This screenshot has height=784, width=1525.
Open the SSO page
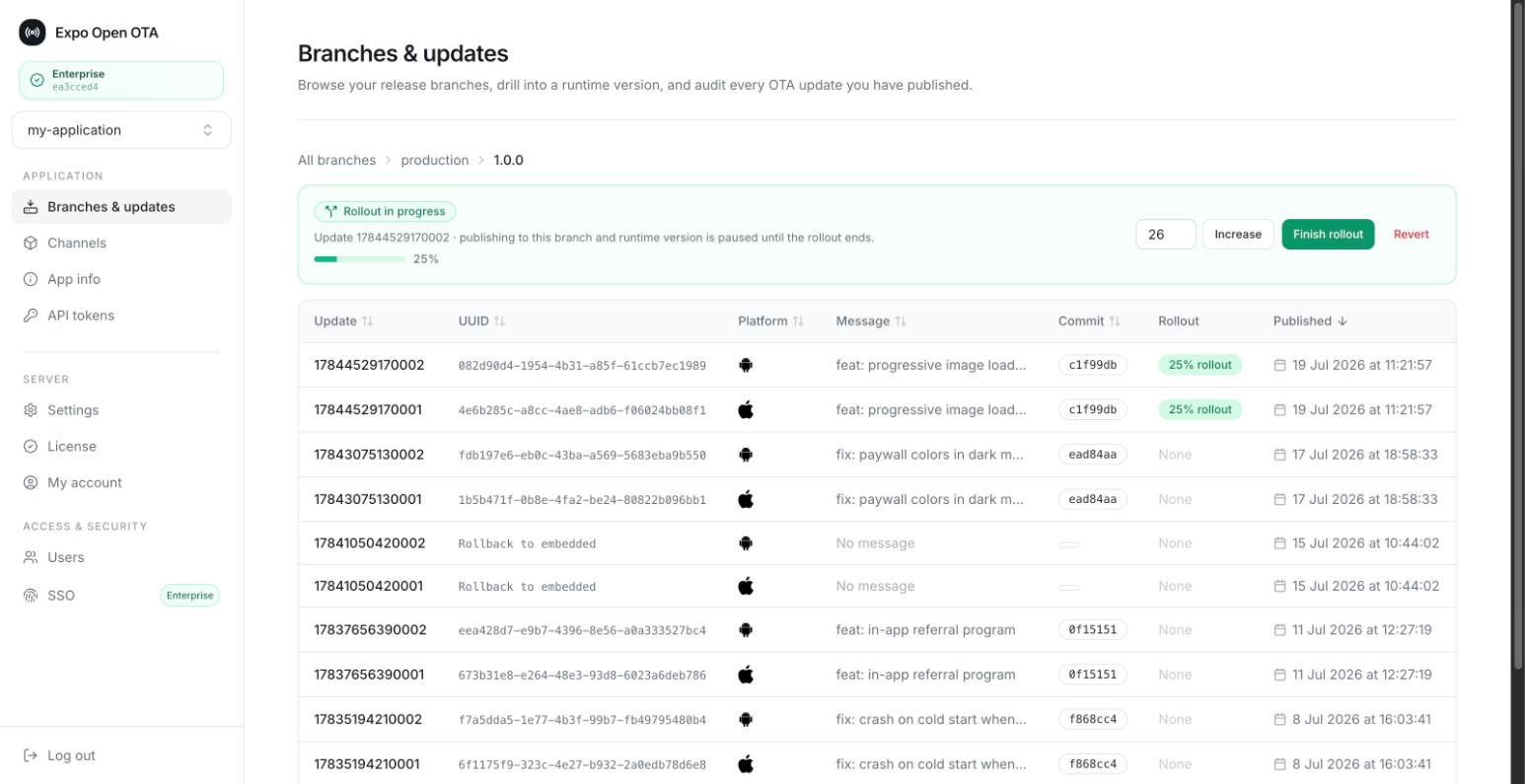121,596
